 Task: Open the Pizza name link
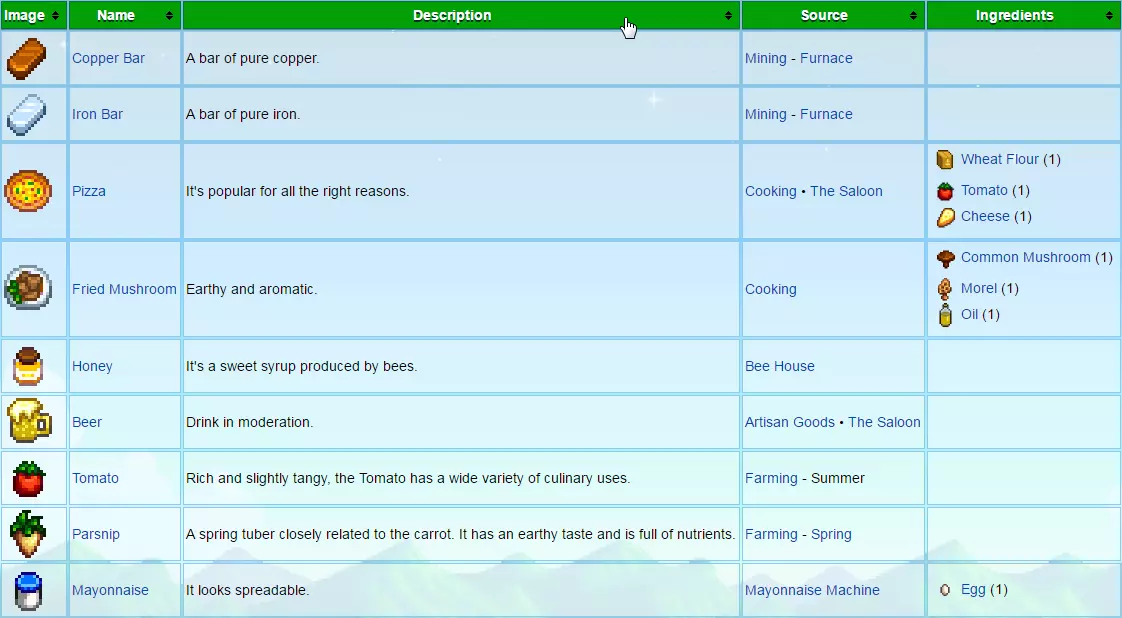89,191
